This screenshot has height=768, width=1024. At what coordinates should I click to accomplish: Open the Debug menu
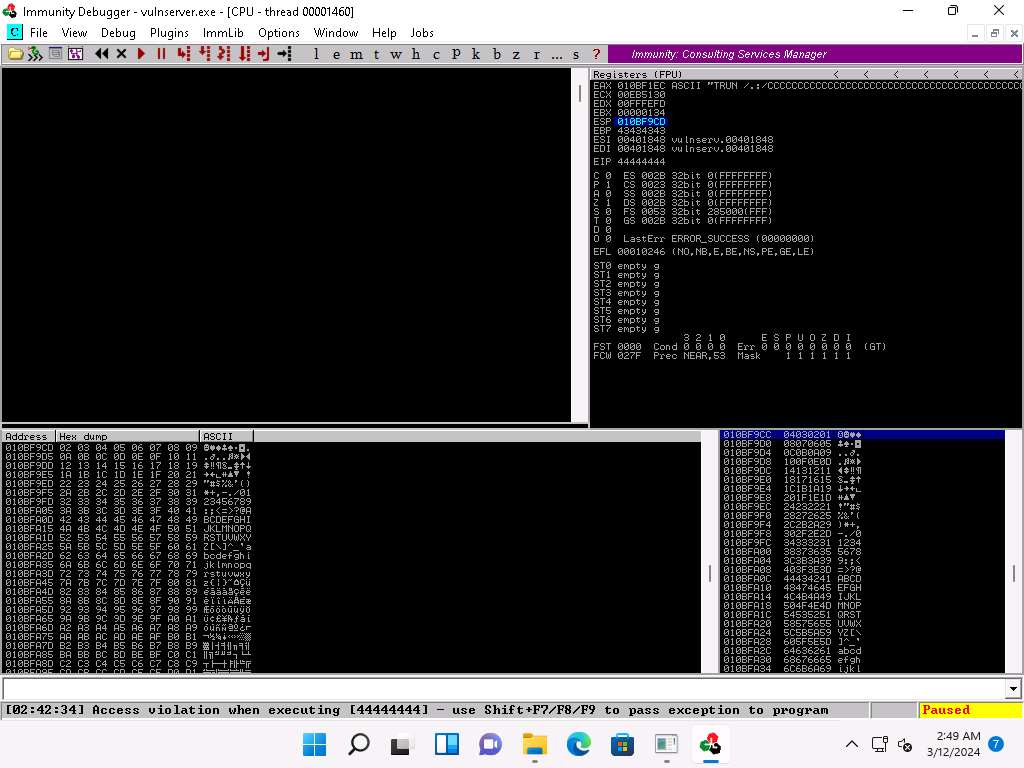tap(118, 33)
